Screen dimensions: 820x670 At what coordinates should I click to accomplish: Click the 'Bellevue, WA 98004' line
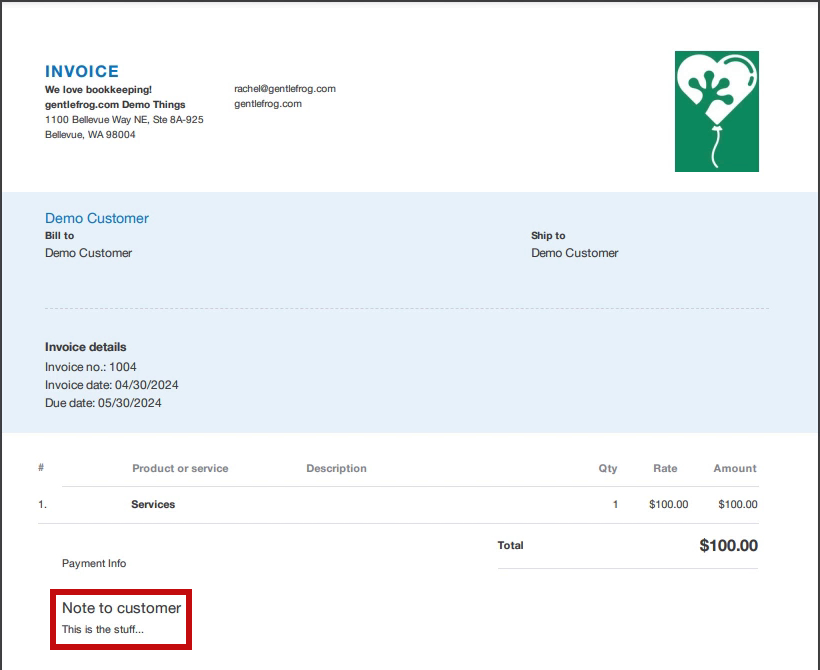coord(90,135)
